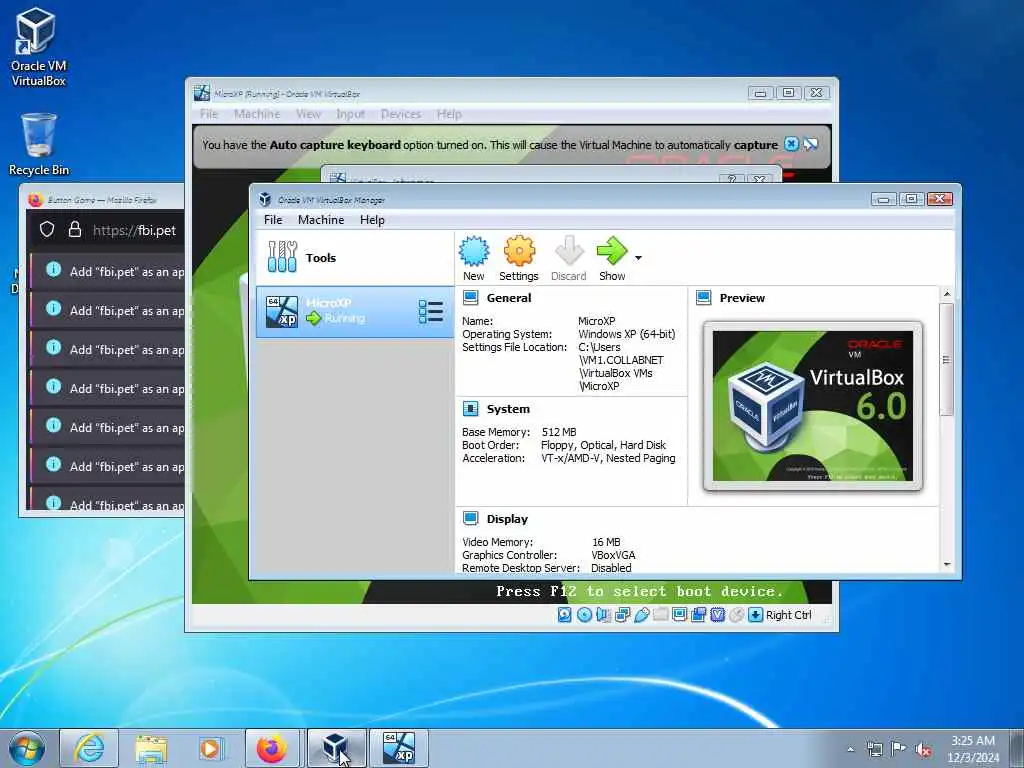Viewport: 1024px width, 768px height.
Task: Open the dropdown arrow next to Show
Action: coord(638,258)
